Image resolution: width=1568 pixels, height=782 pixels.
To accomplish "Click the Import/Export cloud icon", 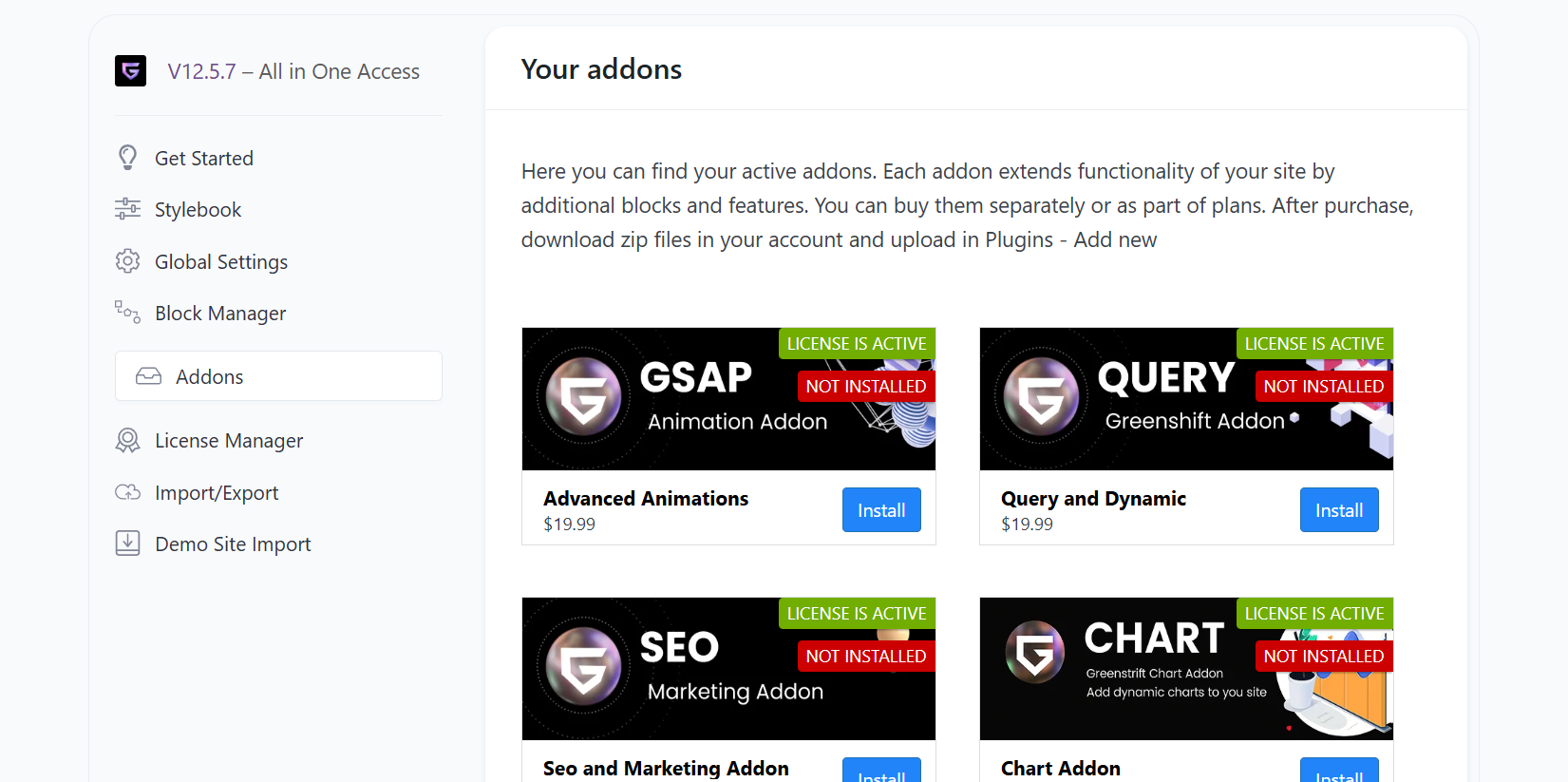I will tap(127, 492).
